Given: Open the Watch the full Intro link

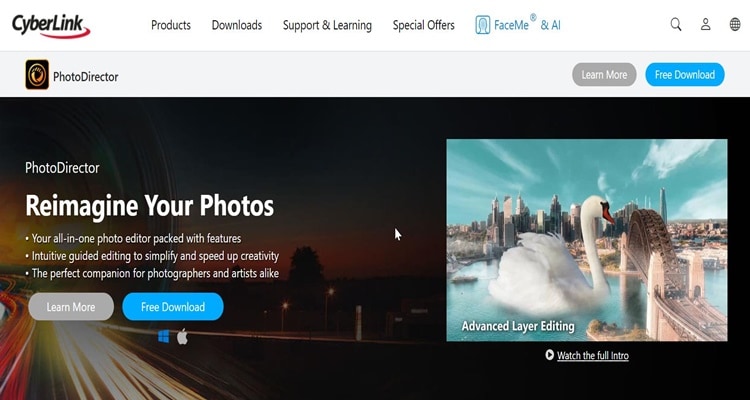Looking at the screenshot, I should point(593,356).
